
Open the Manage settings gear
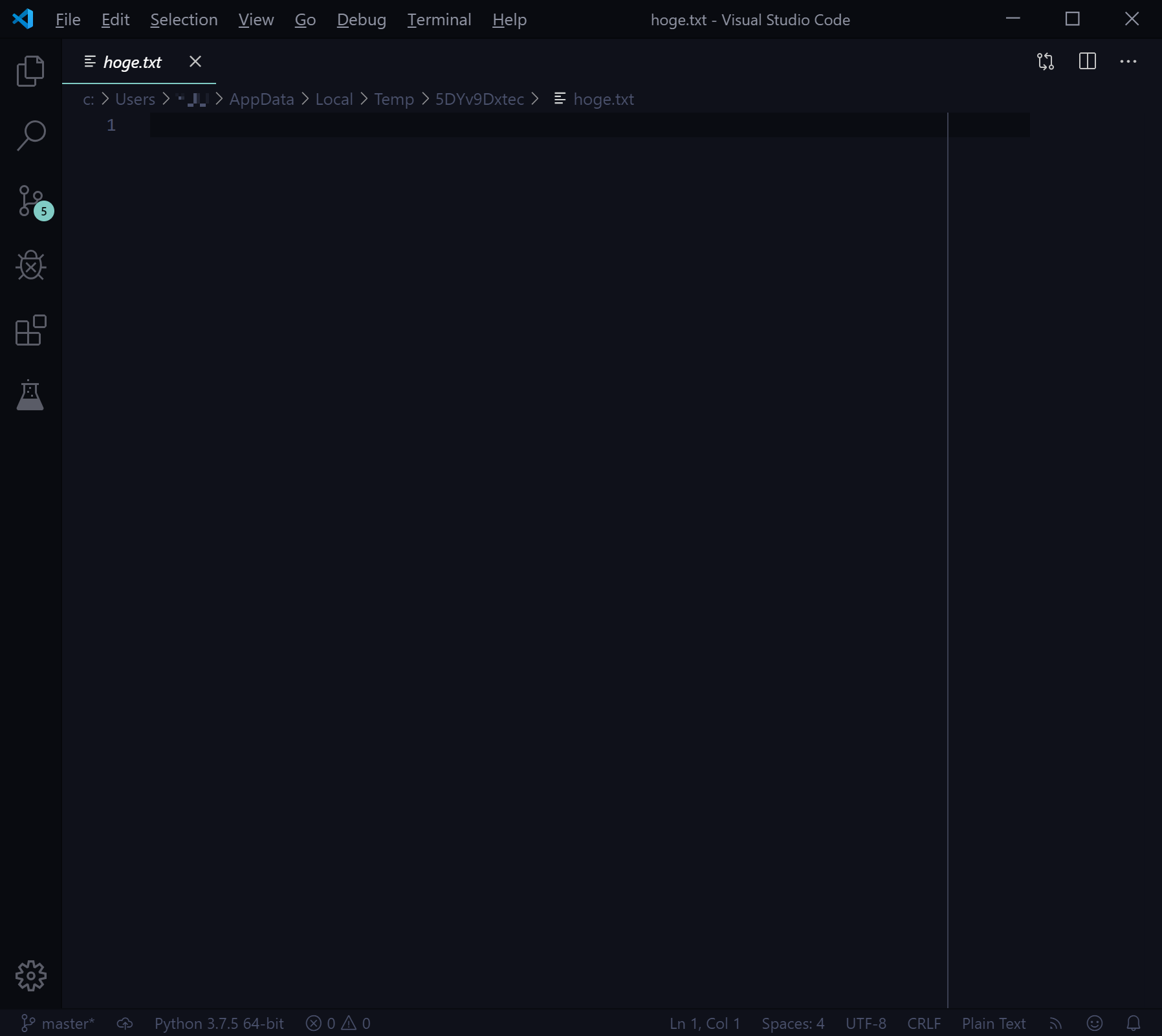pos(30,976)
